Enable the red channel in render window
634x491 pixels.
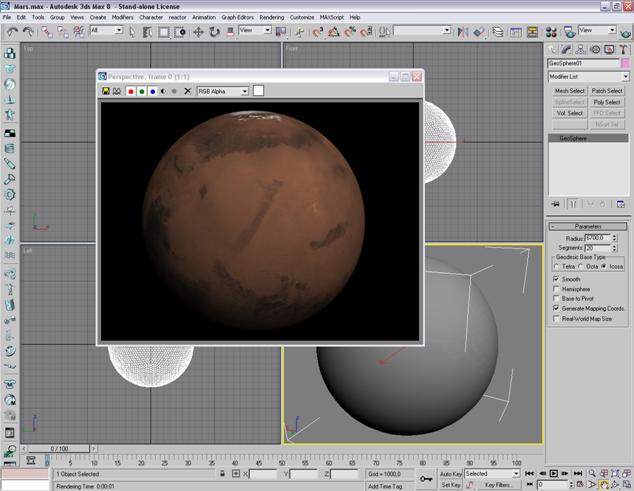click(x=130, y=91)
